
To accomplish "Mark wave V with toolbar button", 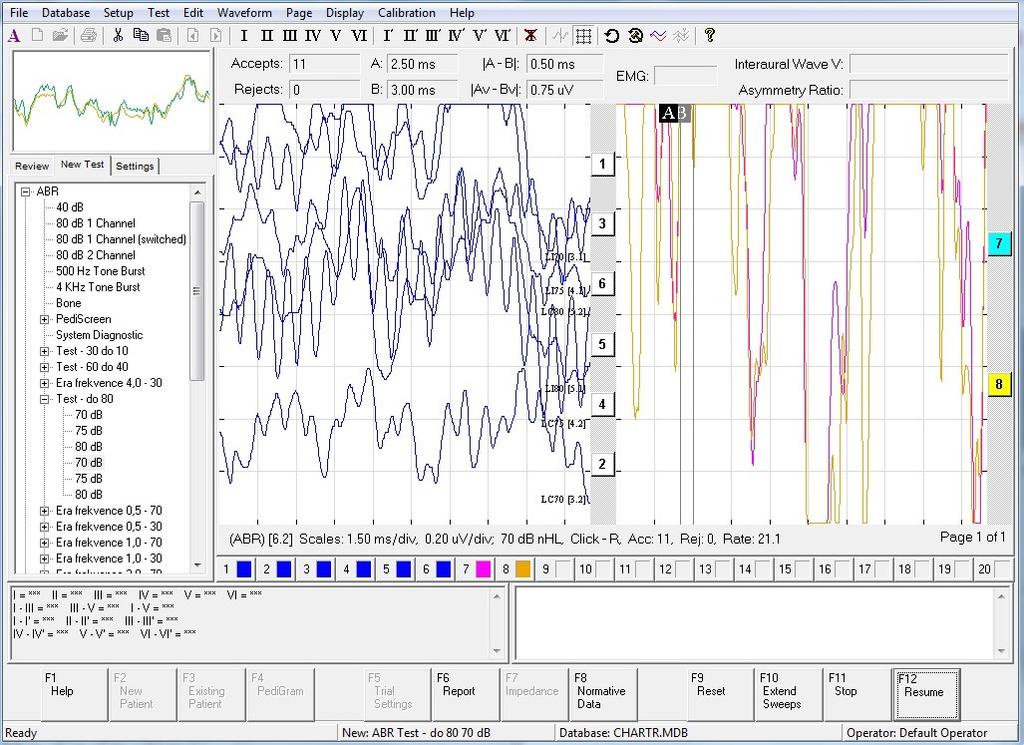I will click(x=336, y=35).
